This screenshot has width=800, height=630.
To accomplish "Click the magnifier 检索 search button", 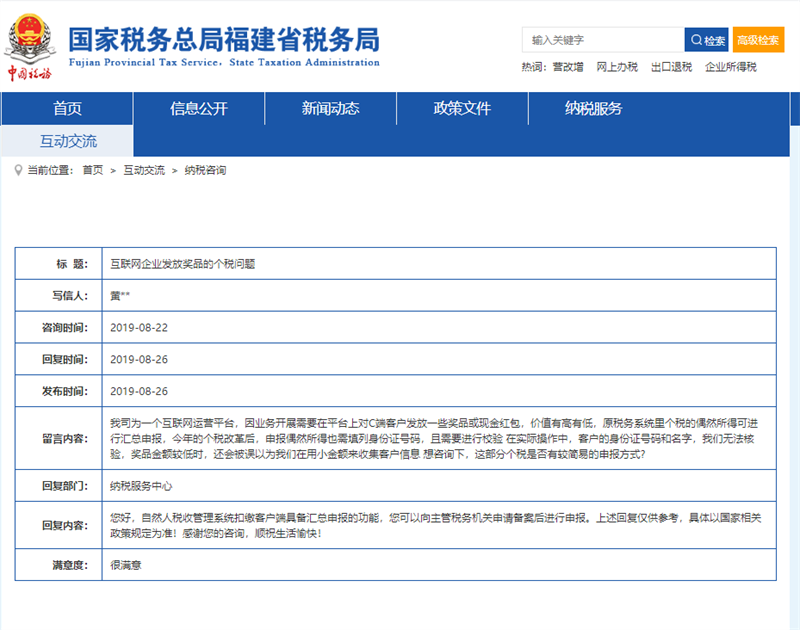I will [x=706, y=40].
